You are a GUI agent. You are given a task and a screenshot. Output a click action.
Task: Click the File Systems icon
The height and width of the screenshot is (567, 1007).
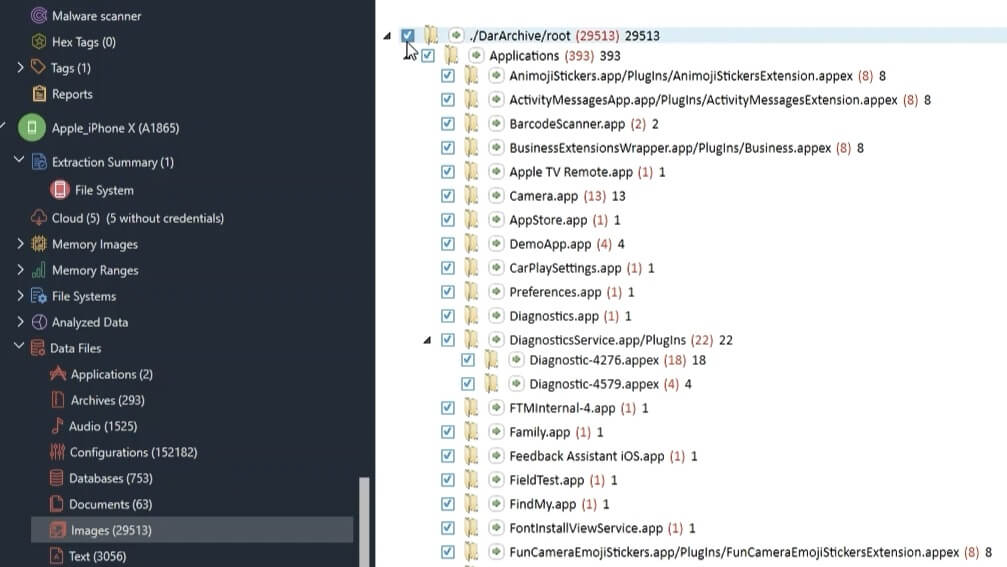pyautogui.click(x=39, y=296)
